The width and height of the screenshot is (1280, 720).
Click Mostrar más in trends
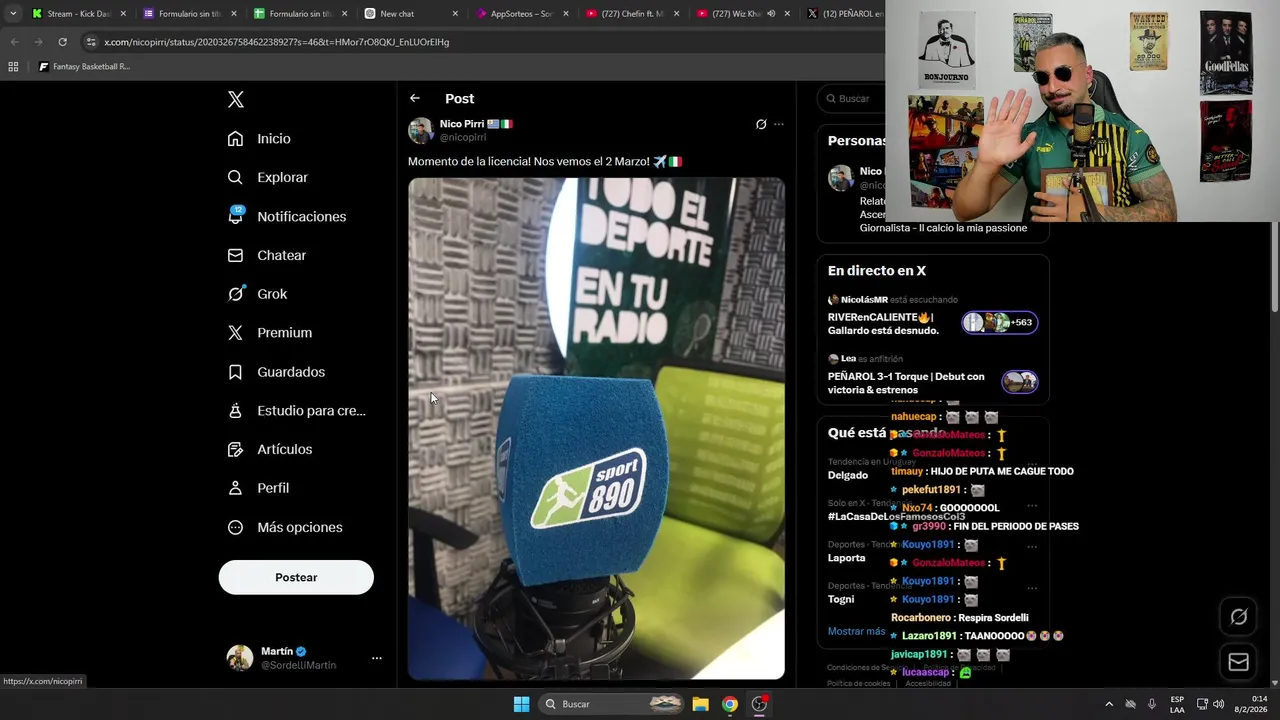pyautogui.click(x=856, y=631)
